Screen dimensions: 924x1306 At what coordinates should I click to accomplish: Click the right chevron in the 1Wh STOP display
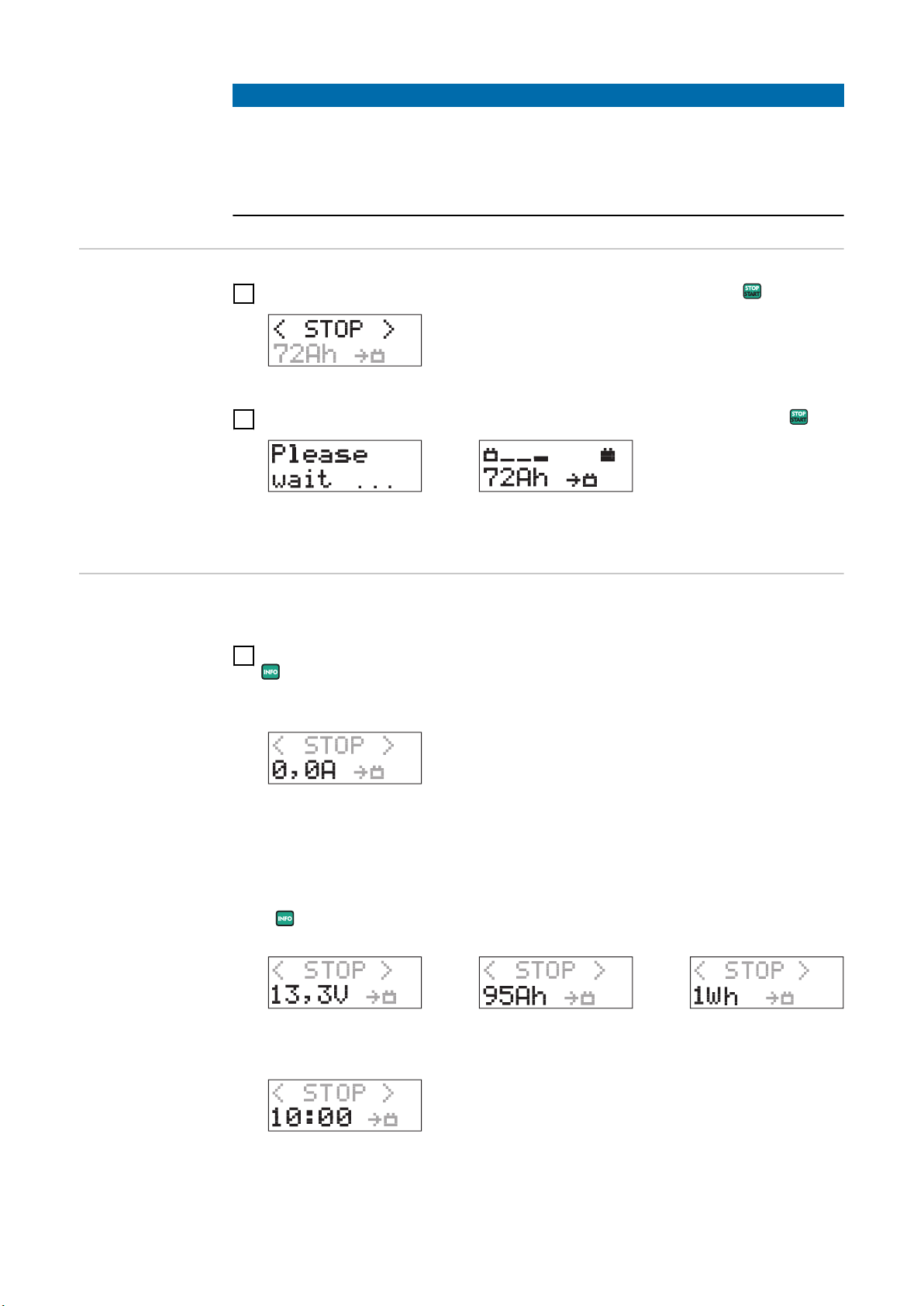(803, 970)
